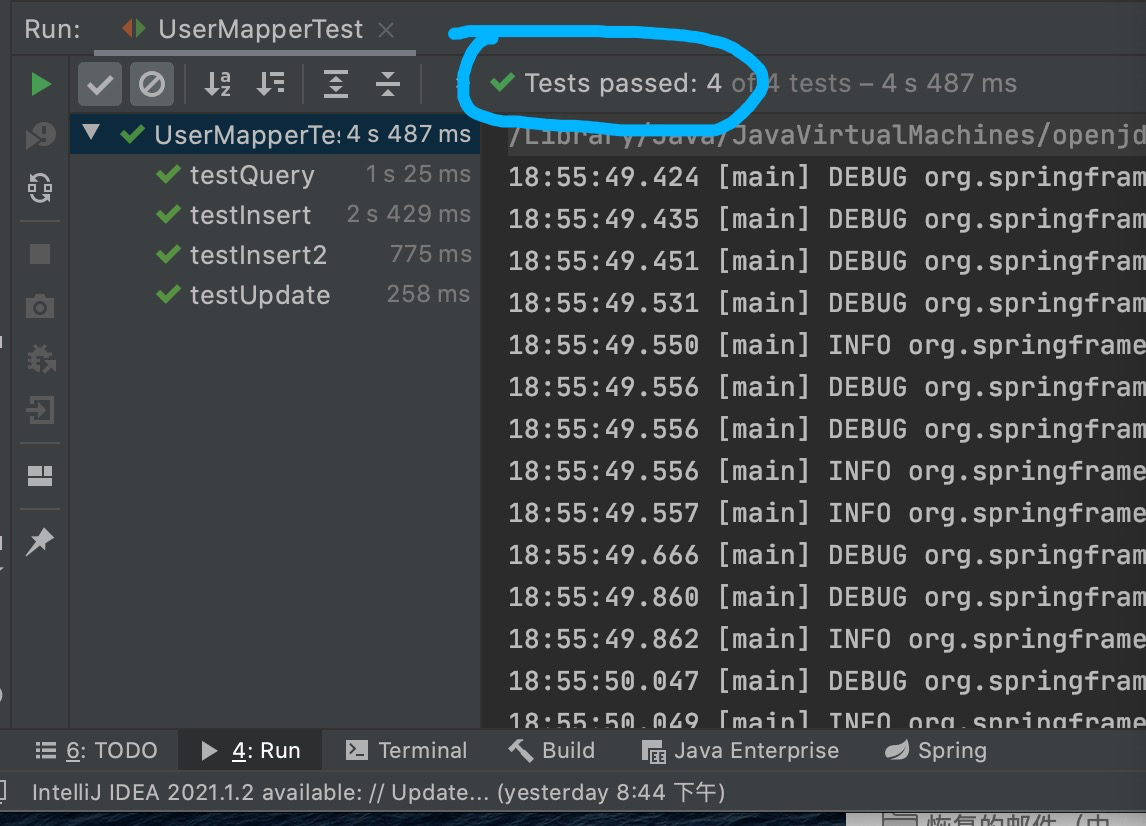Viewport: 1146px width, 826px height.
Task: Click the layout restore icon in sidebar
Action: pos(41,476)
